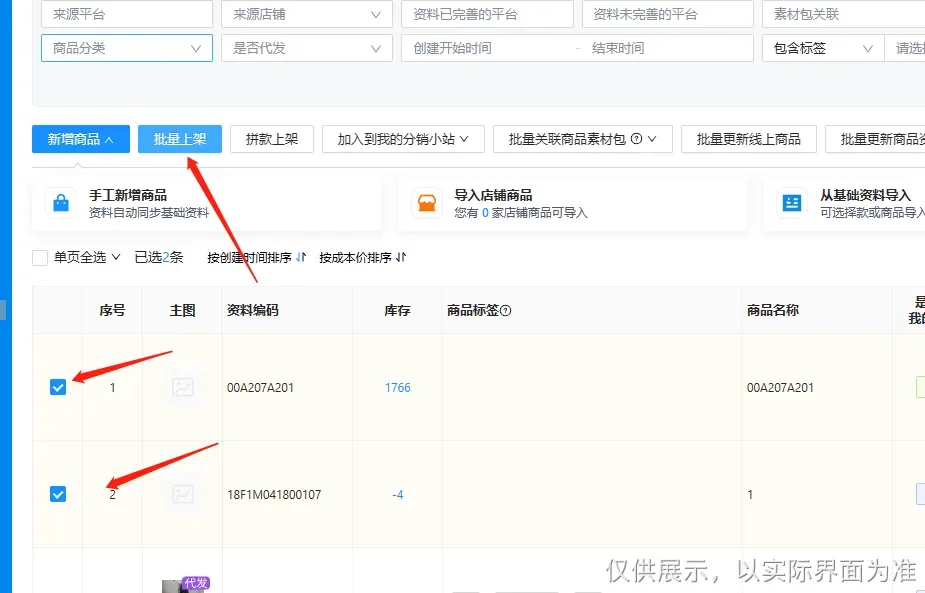Image resolution: width=925 pixels, height=593 pixels.
Task: Select 手工新增商品 option
Action: [x=207, y=203]
